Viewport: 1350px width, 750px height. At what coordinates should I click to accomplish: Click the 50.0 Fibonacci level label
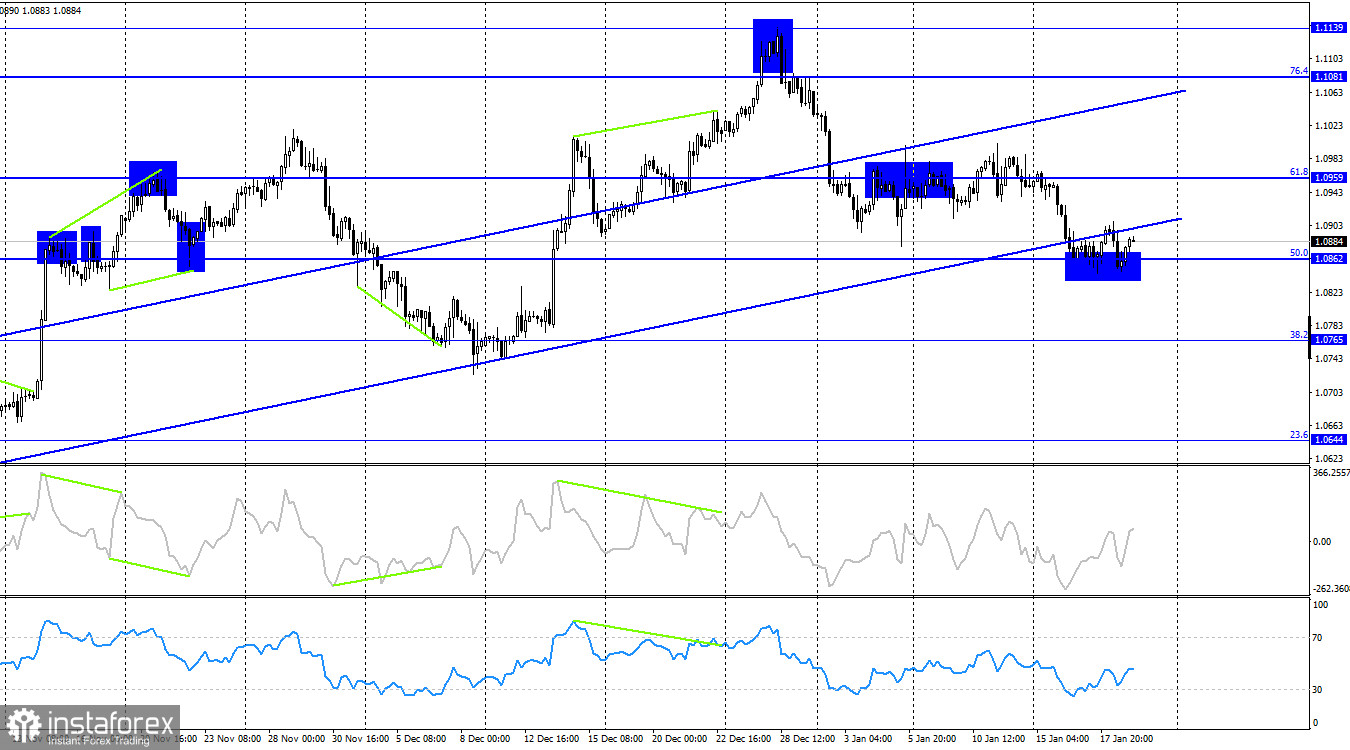click(x=1298, y=253)
